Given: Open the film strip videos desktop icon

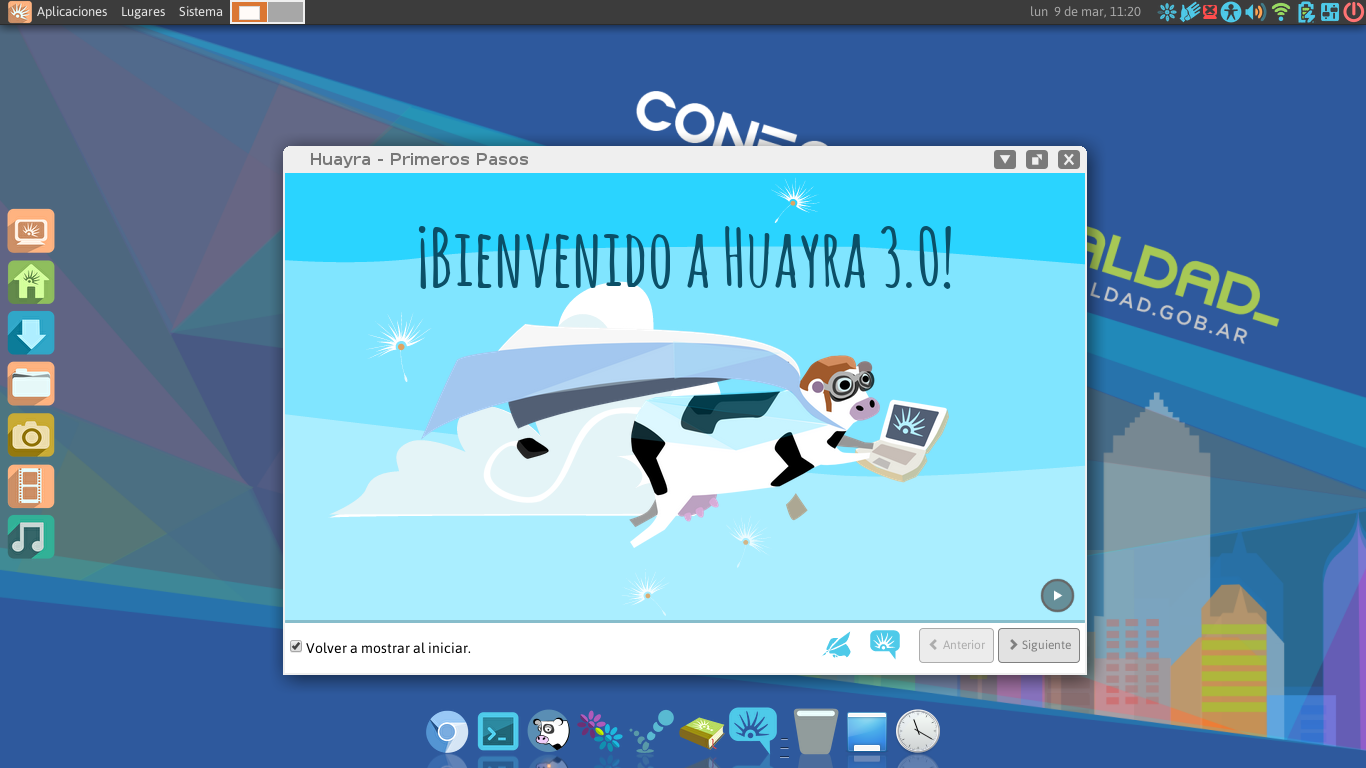Looking at the screenshot, I should coord(31,486).
